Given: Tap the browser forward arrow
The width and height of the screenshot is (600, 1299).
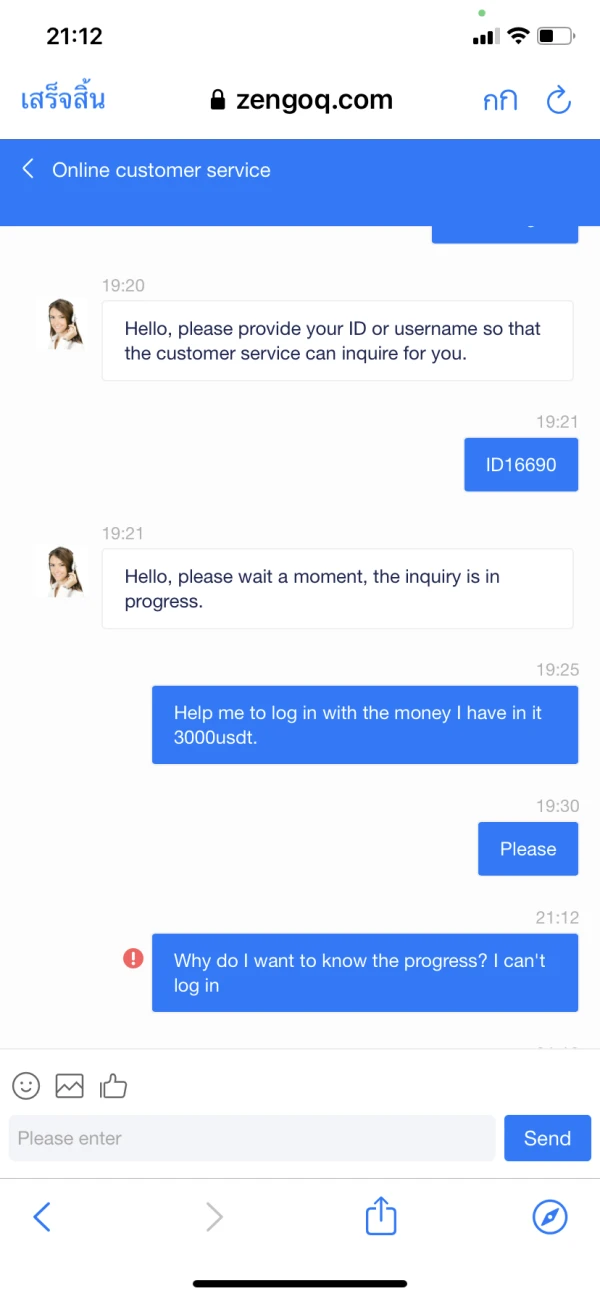Looking at the screenshot, I should (214, 1217).
